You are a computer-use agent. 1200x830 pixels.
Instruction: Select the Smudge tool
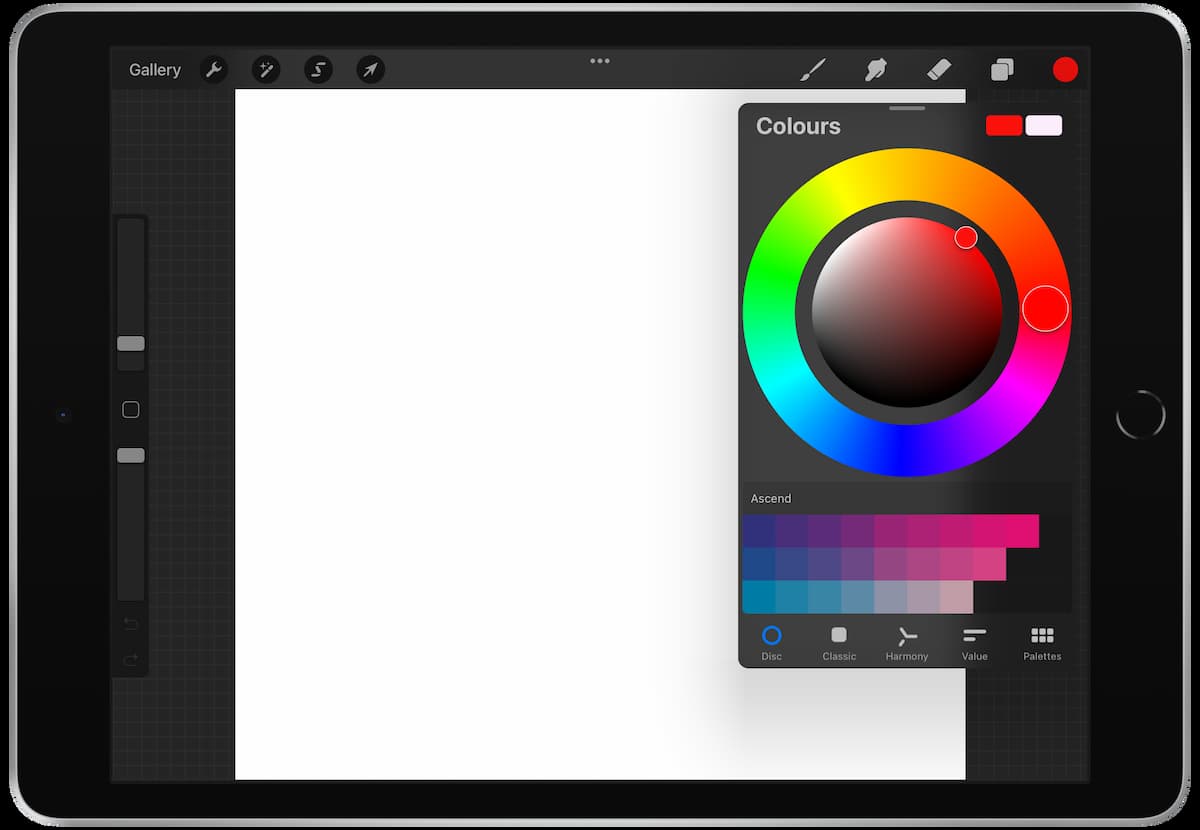(875, 69)
